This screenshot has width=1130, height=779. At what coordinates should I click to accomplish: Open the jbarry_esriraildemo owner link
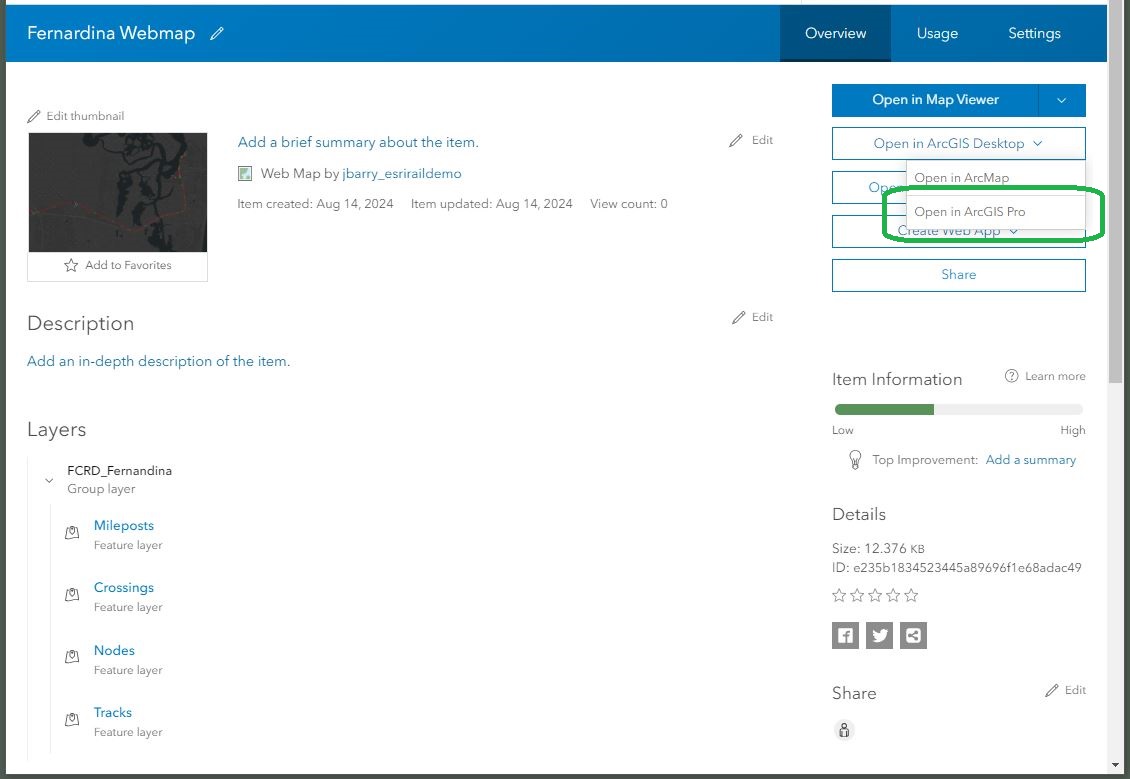[401, 174]
